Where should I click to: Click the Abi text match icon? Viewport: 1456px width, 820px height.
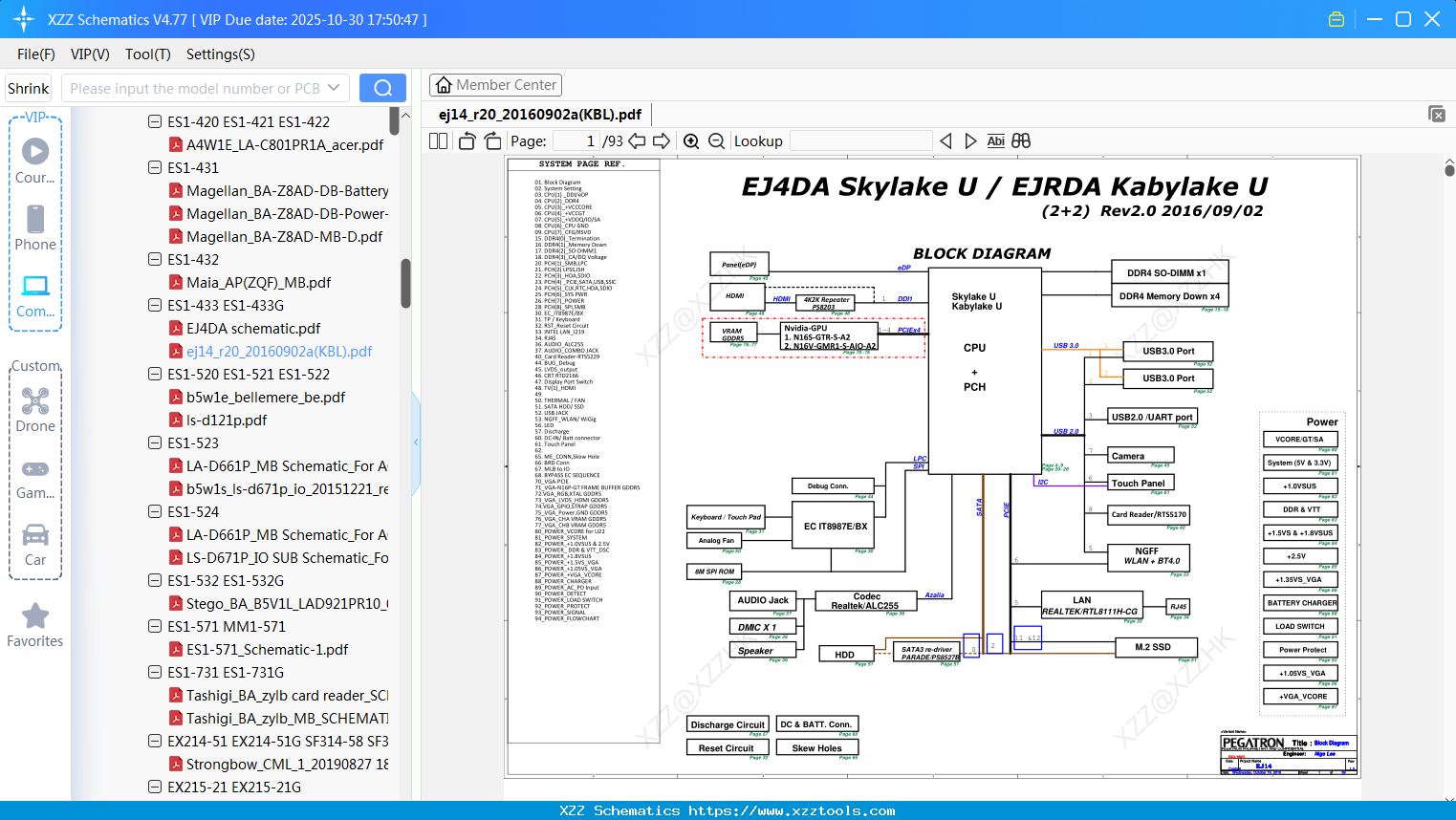click(x=995, y=140)
